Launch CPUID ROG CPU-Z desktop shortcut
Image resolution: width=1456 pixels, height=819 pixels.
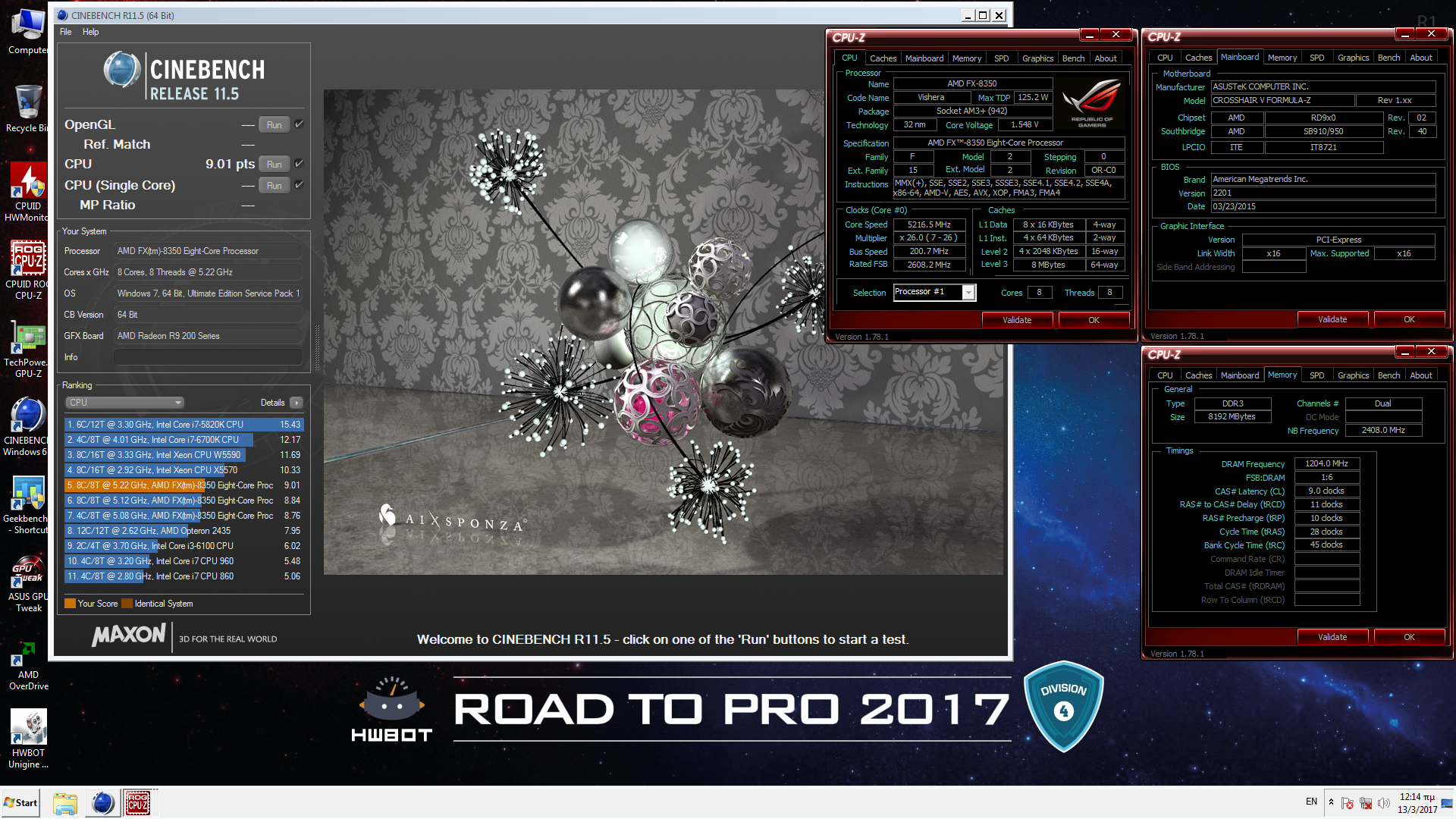[27, 270]
